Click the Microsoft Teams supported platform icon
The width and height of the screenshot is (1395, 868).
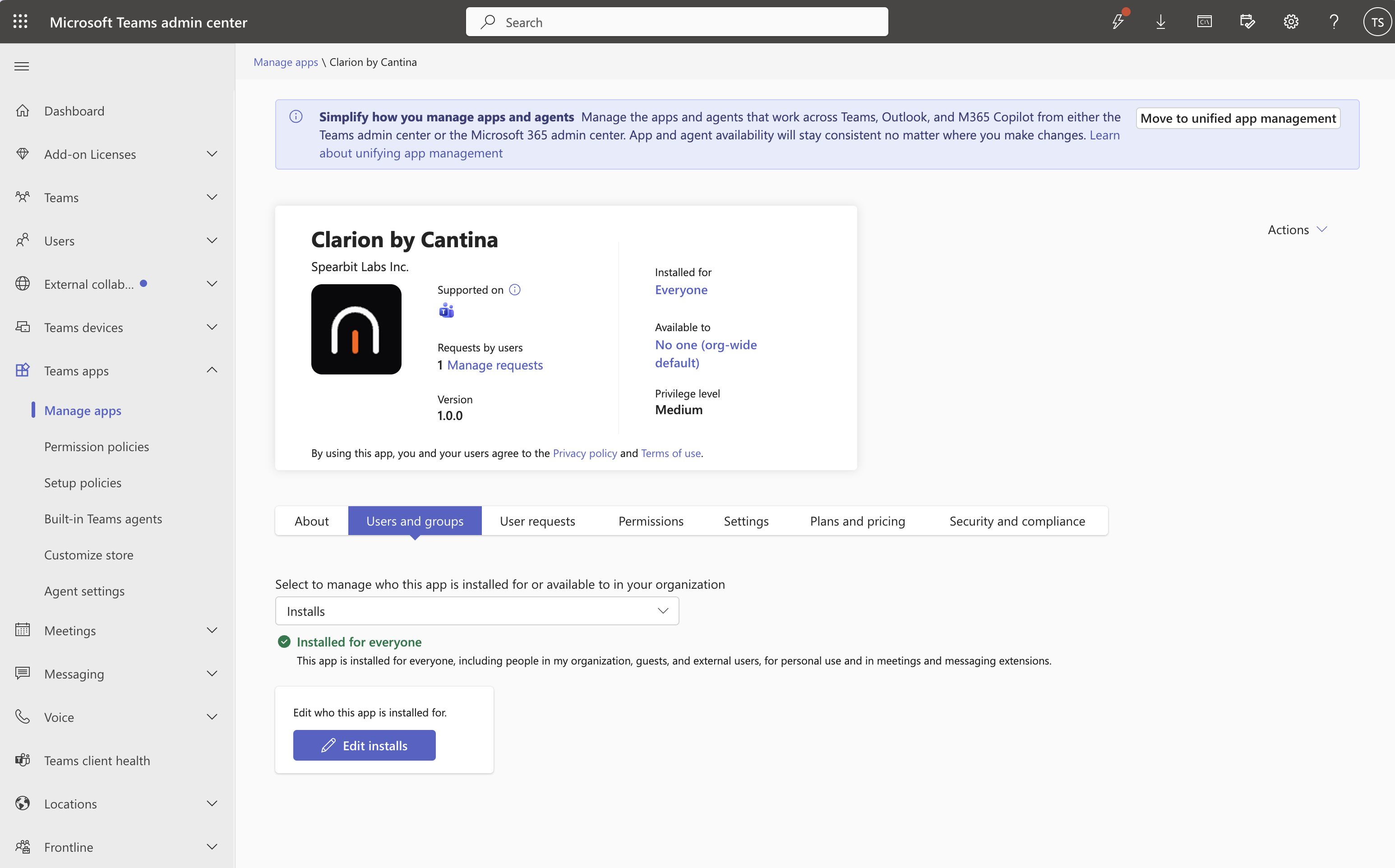pyautogui.click(x=446, y=311)
